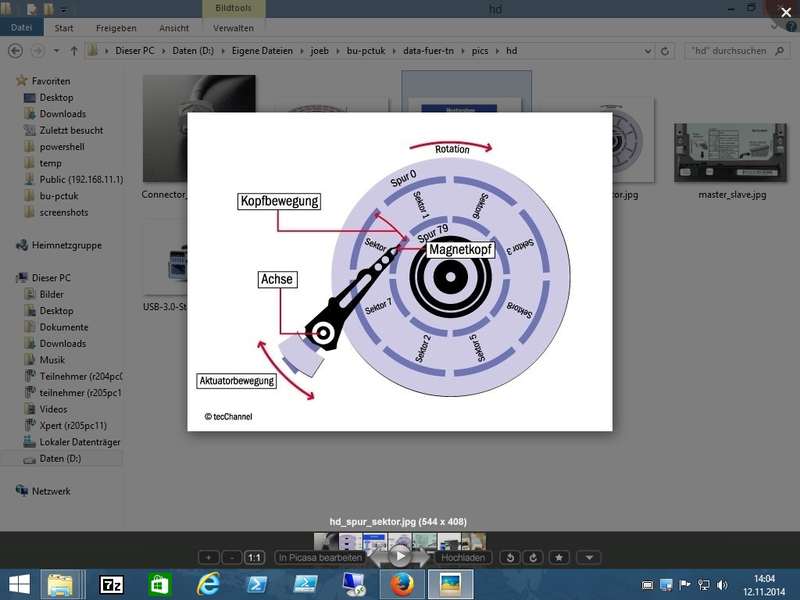The width and height of the screenshot is (800, 600).
Task: Open Recent locations dropdown arrow
Action: 56,51
